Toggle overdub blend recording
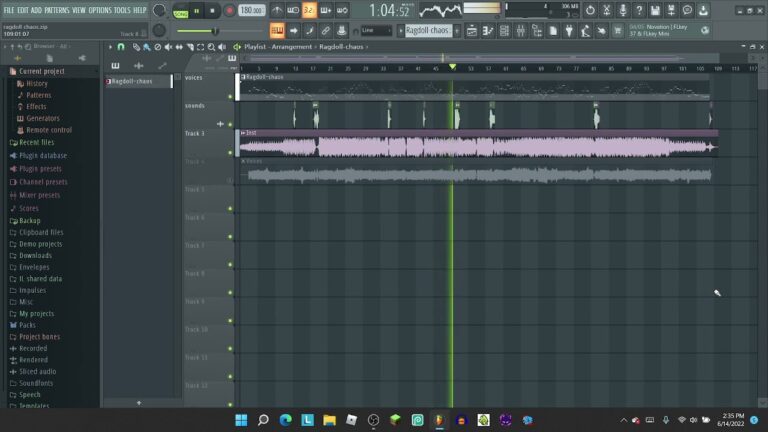The image size is (768, 432). click(326, 10)
